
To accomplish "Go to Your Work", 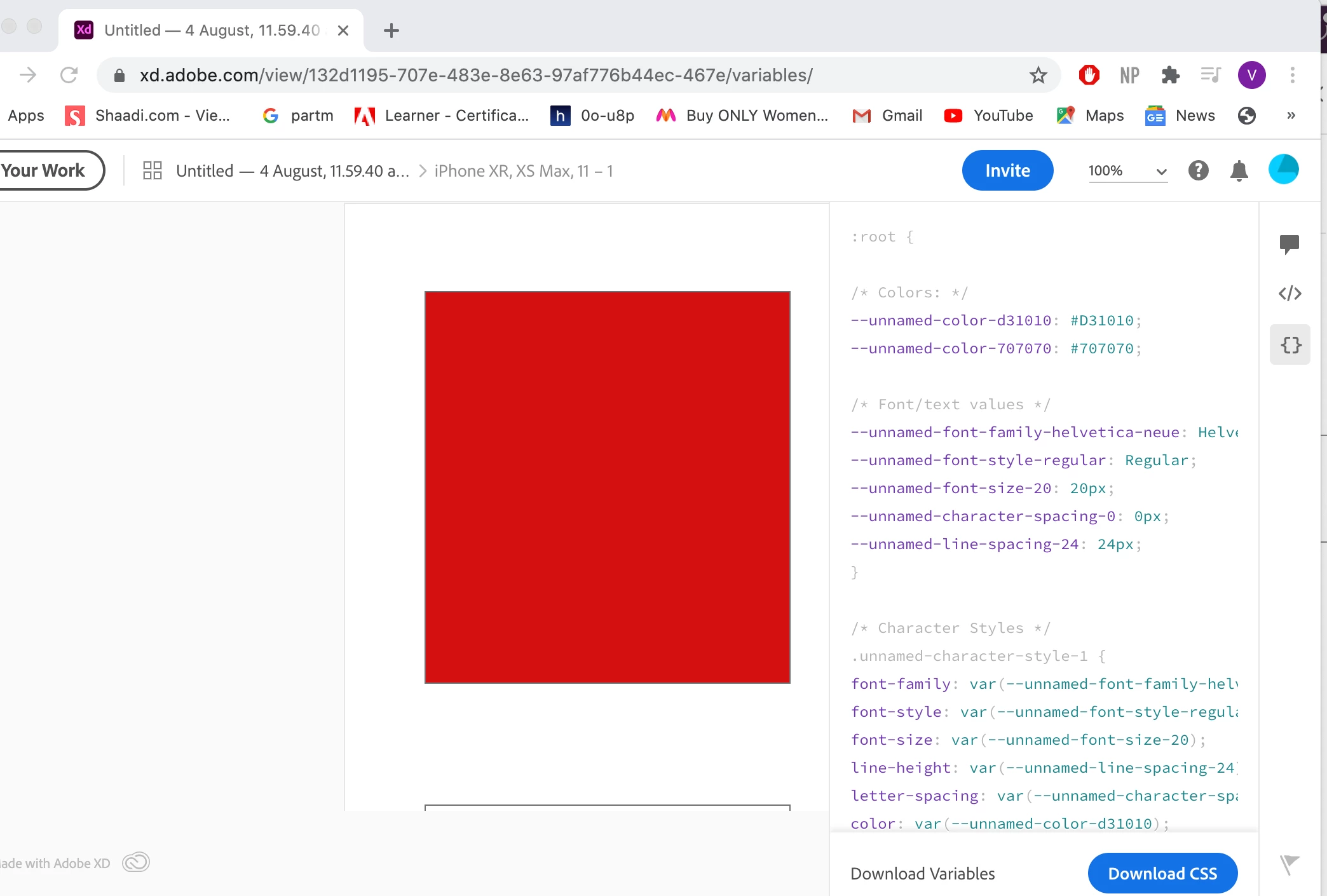I will [44, 170].
